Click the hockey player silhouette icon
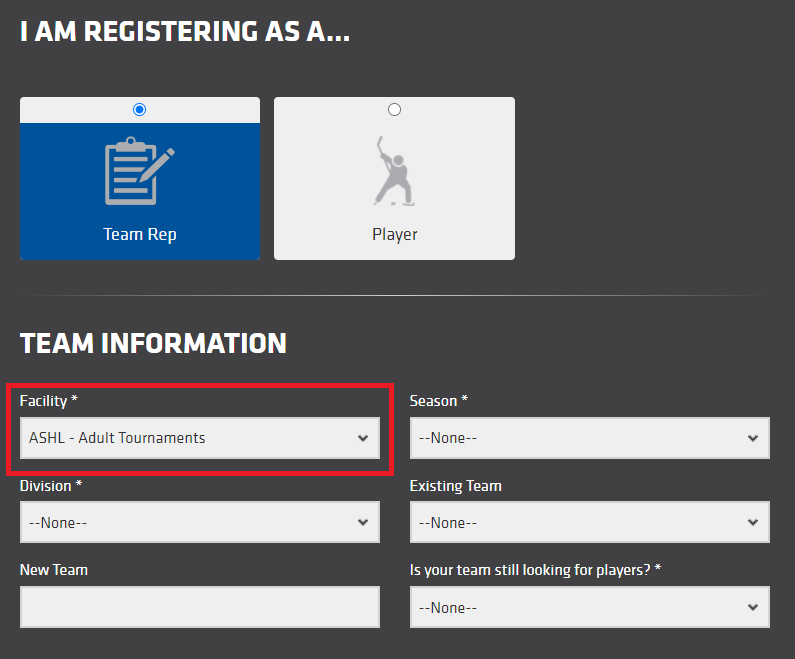 (x=394, y=171)
